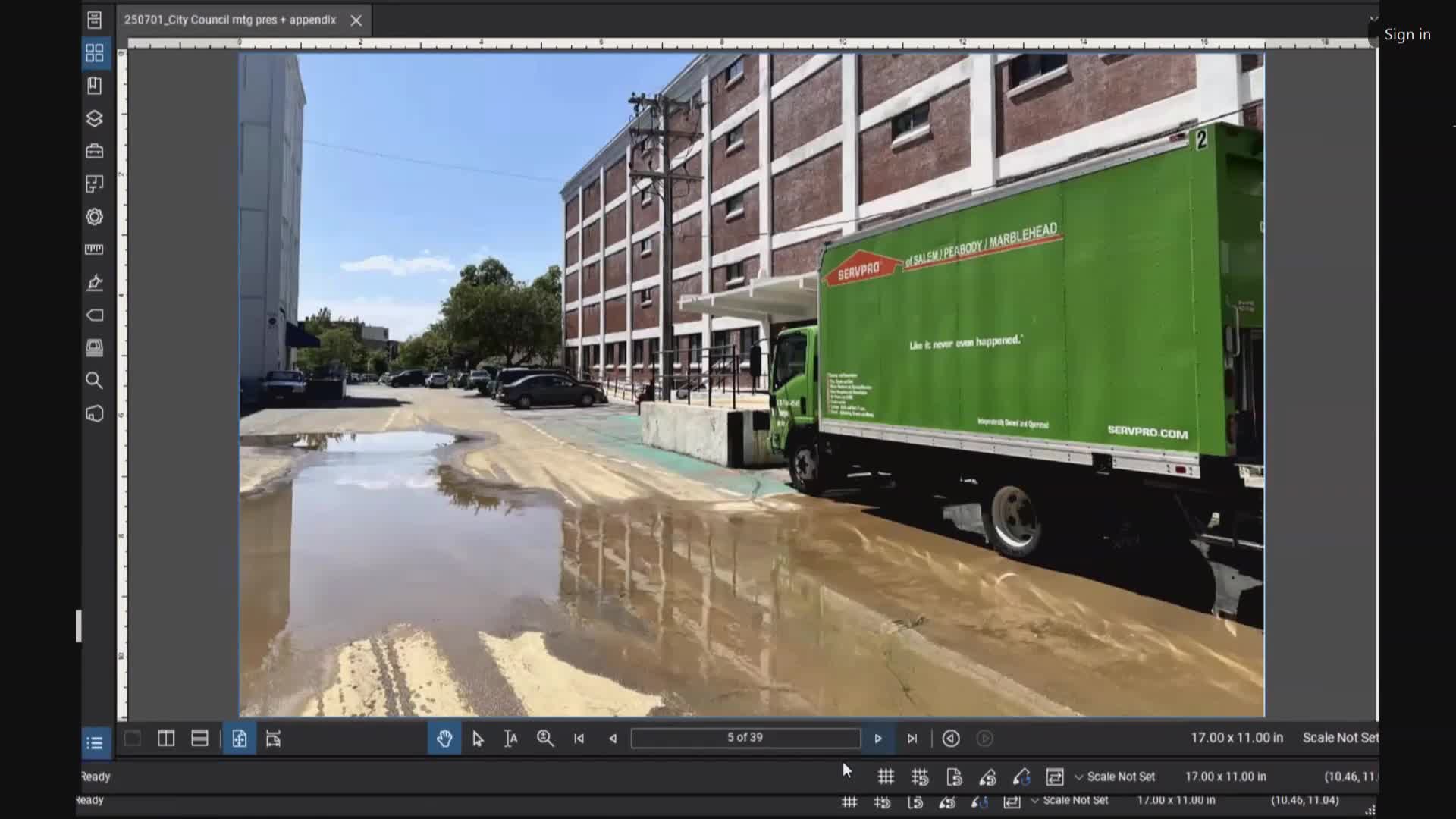Expand the 'Scale Not Set' dropdown arrow
Viewport: 1456px width, 819px height.
pyautogui.click(x=1078, y=777)
